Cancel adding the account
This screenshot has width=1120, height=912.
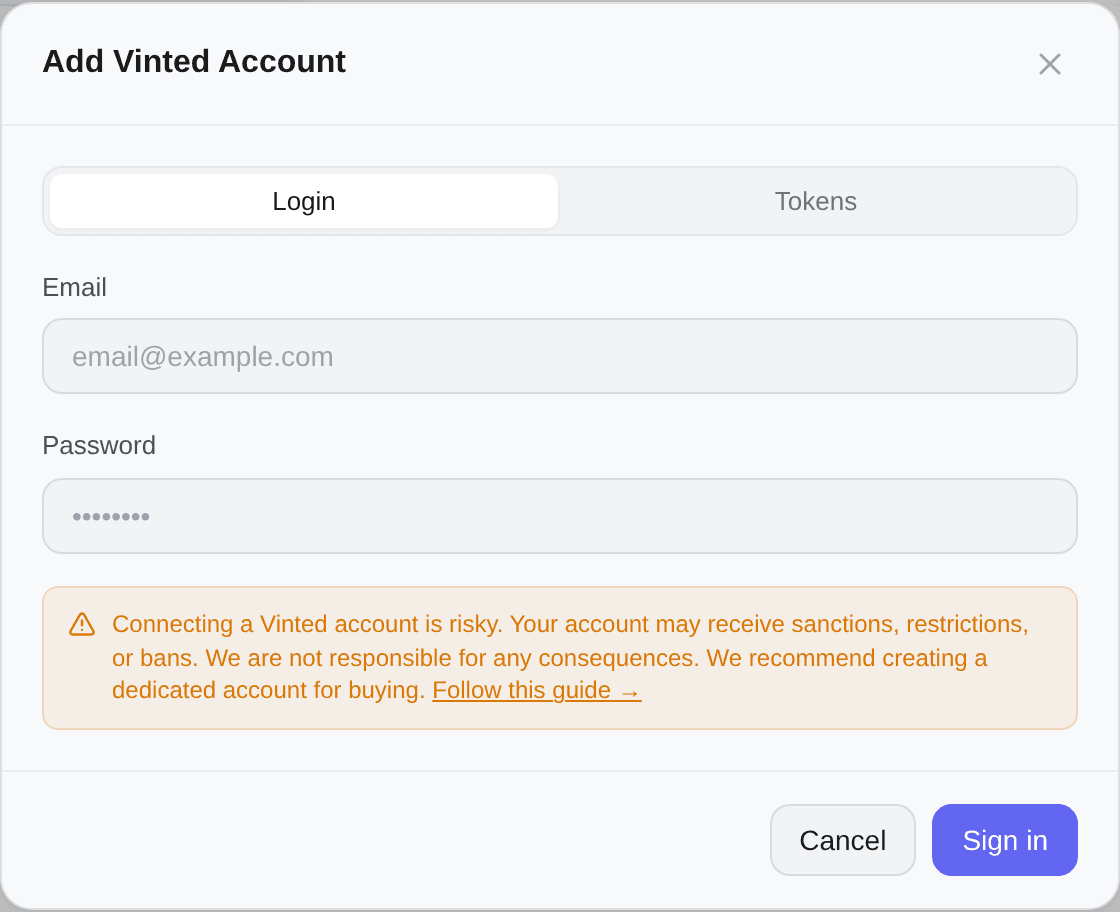(x=843, y=840)
